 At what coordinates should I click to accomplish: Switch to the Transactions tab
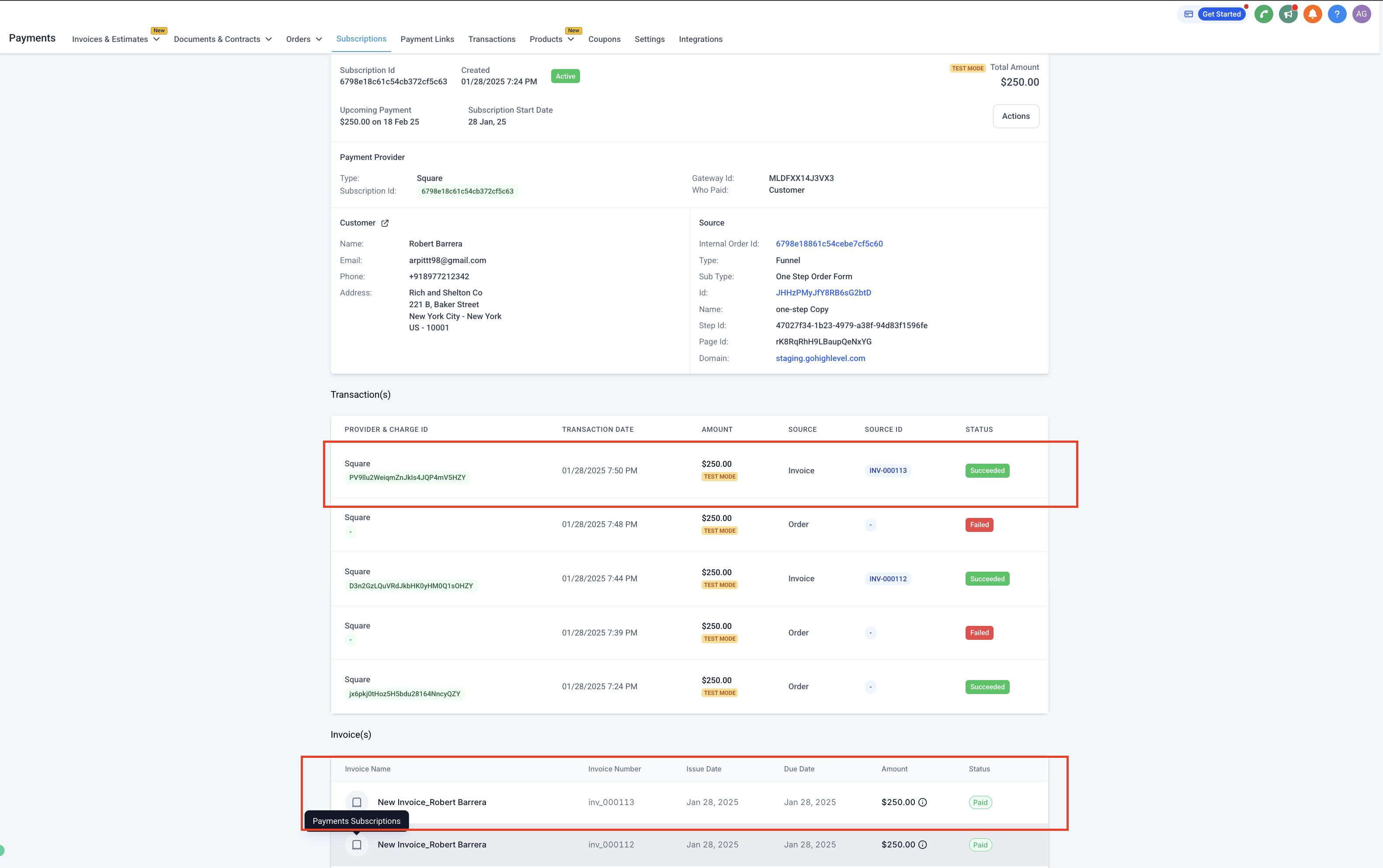[x=491, y=39]
